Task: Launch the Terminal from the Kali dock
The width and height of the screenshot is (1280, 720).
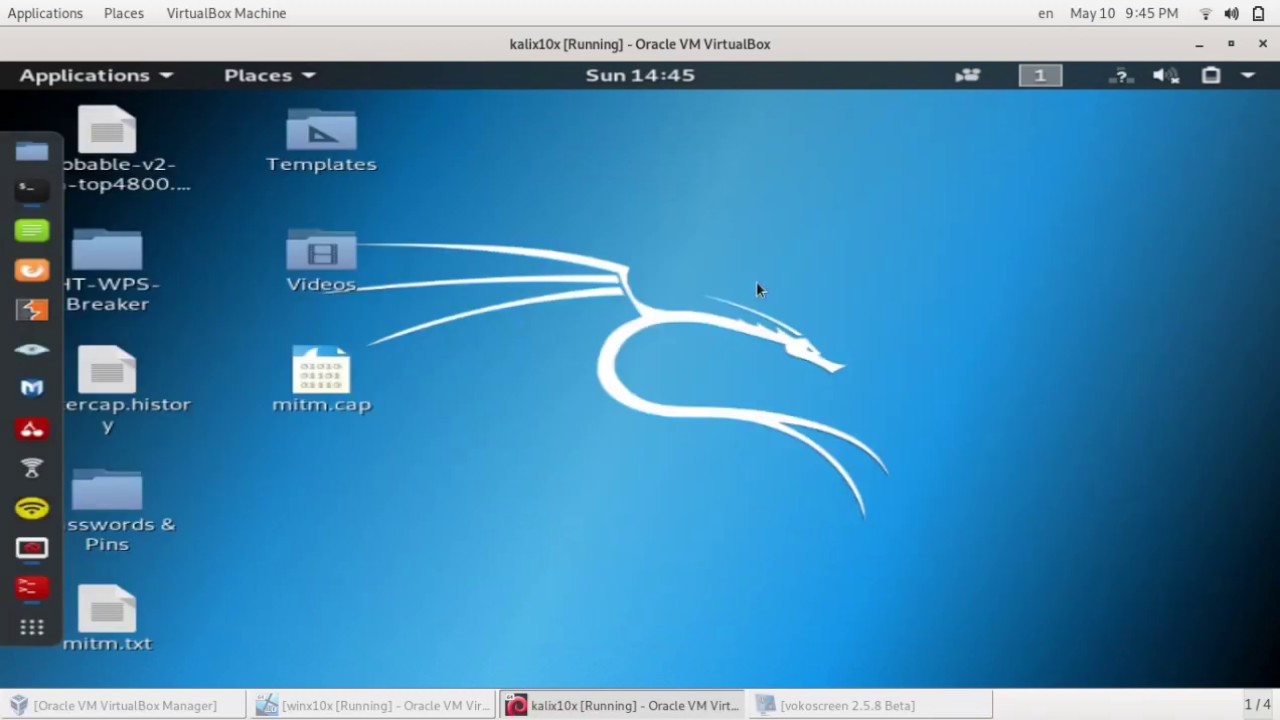Action: tap(32, 190)
